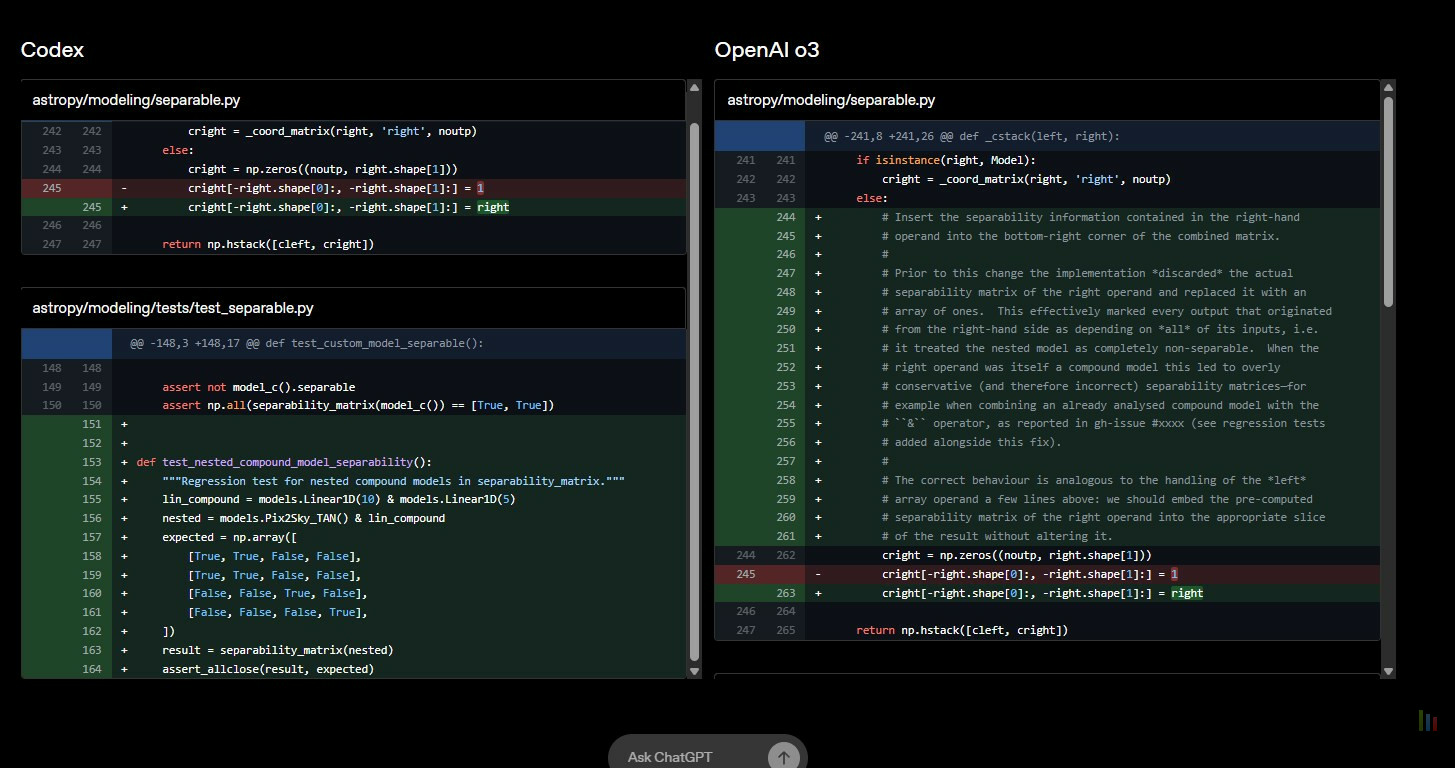1455x768 pixels.
Task: Click removed line 245 in Codex panel
Action: (354, 188)
